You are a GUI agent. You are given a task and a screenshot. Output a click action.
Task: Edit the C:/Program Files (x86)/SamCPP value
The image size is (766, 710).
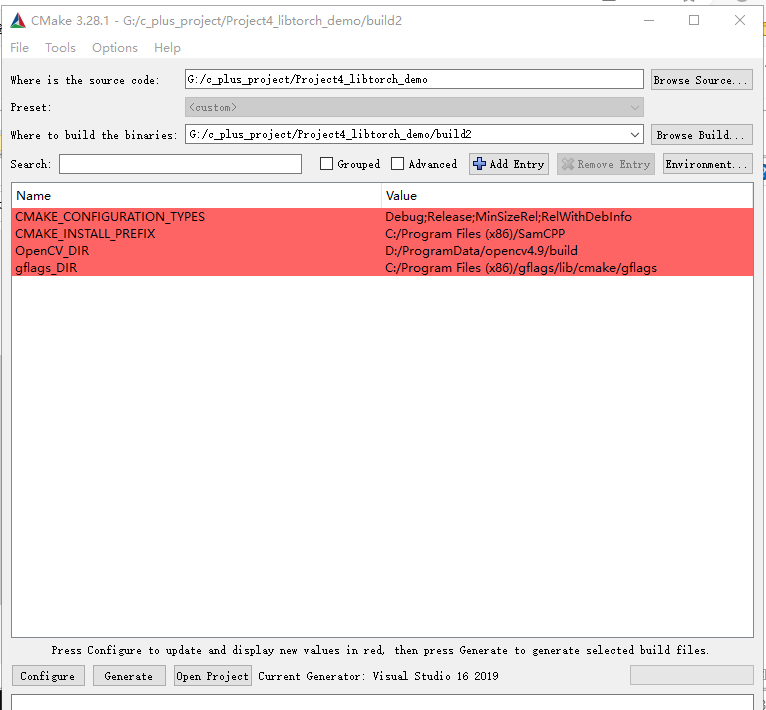coord(475,234)
